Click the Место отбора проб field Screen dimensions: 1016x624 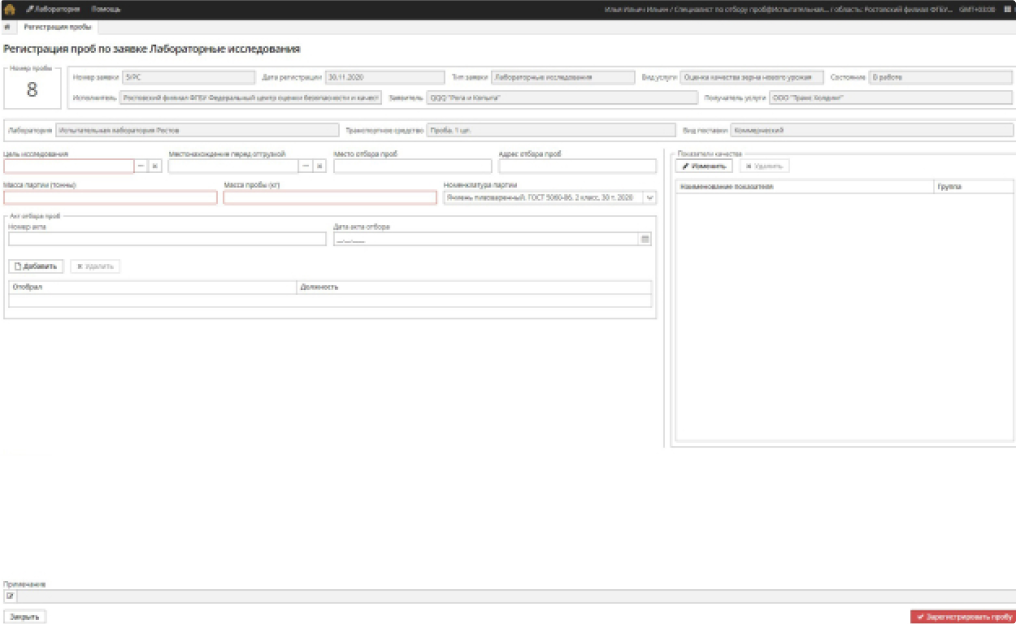413,167
